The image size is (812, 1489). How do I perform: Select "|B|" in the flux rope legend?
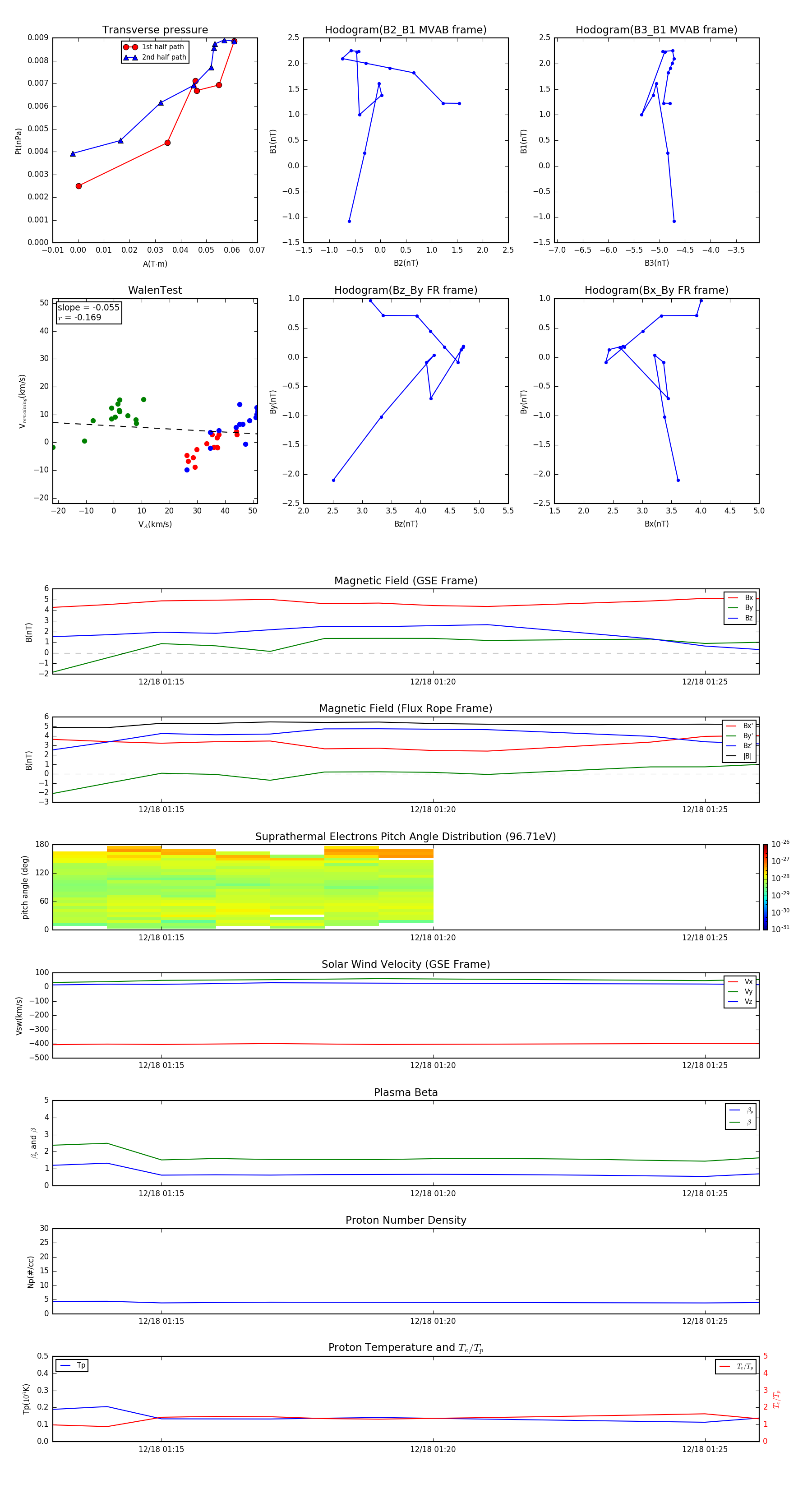pos(740,756)
